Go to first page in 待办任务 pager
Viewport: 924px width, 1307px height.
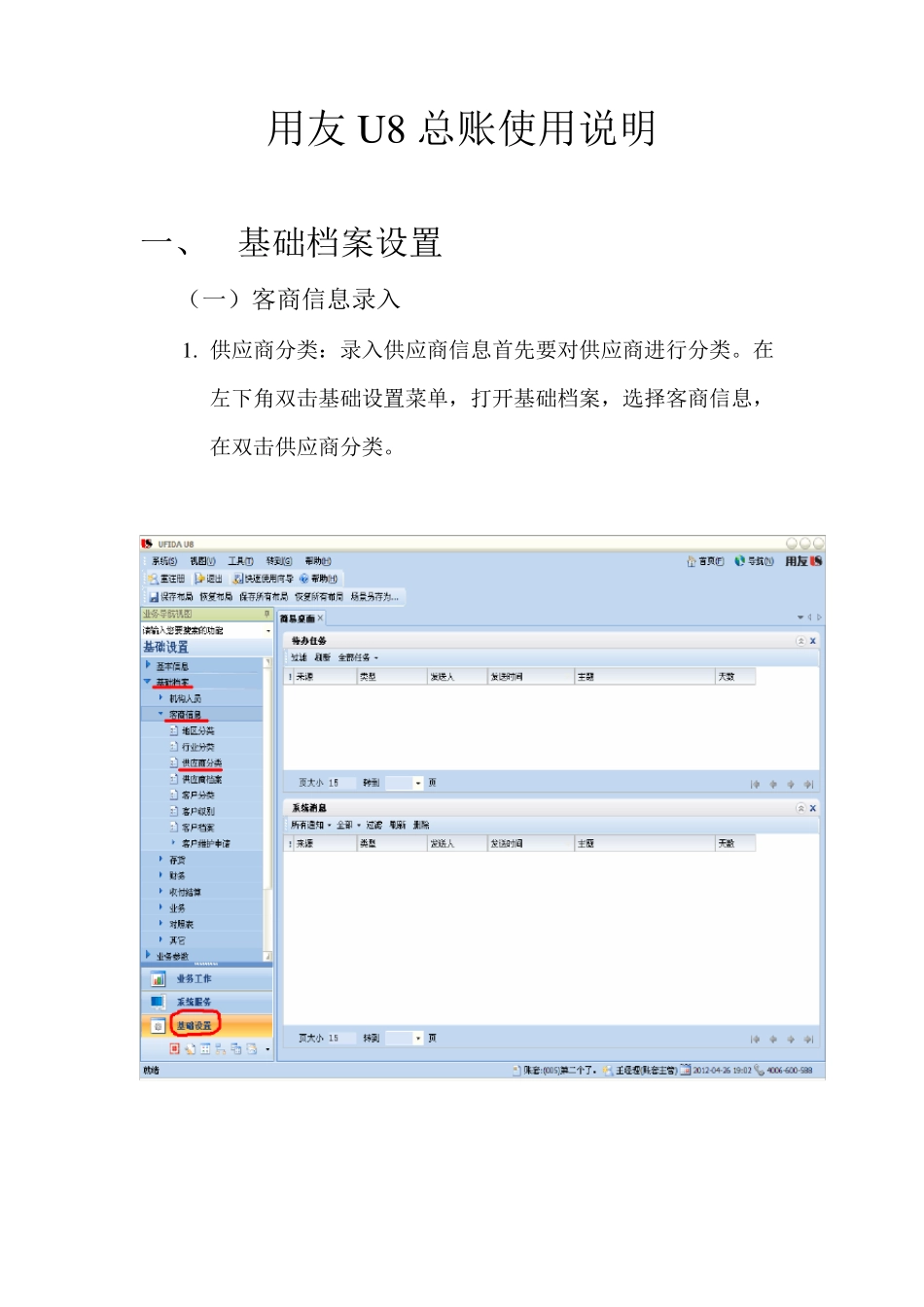[x=755, y=784]
